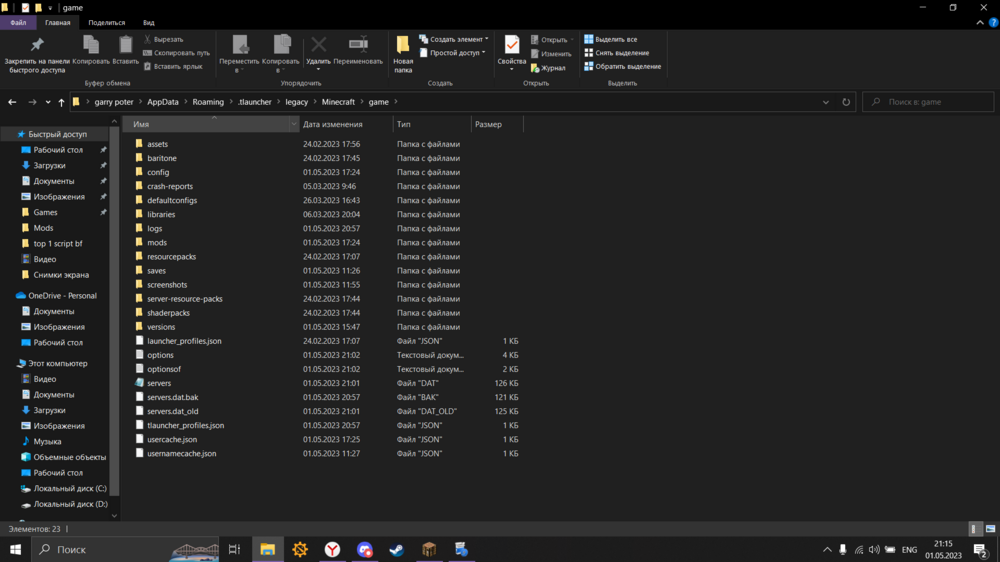Open Task View on the taskbar
This screenshot has width=1000, height=562.
click(x=234, y=549)
